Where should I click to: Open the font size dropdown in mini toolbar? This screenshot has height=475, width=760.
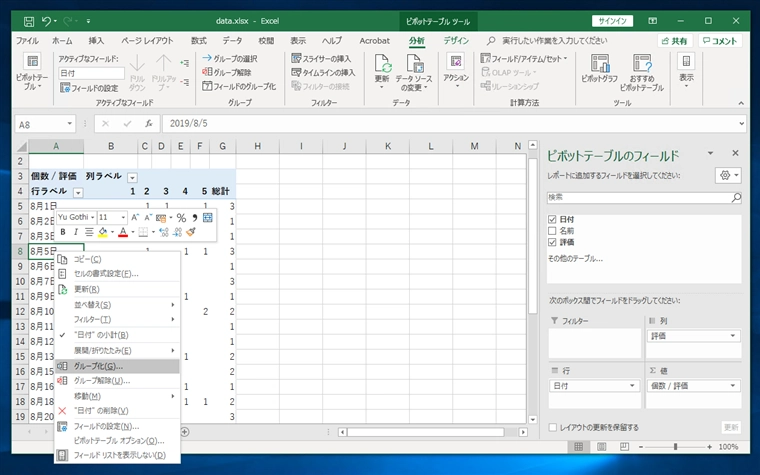[x=121, y=217]
